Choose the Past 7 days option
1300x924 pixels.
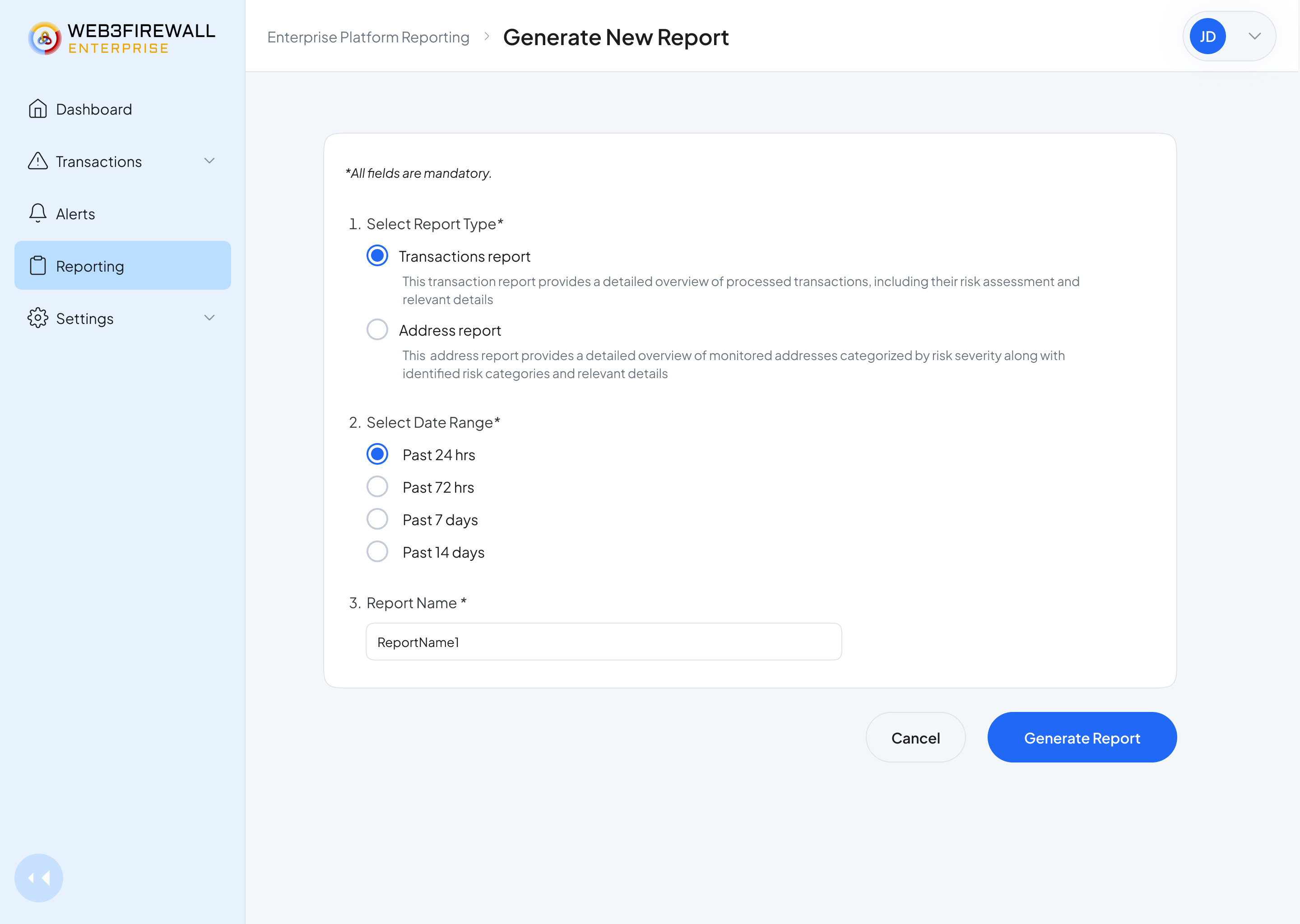point(377,519)
